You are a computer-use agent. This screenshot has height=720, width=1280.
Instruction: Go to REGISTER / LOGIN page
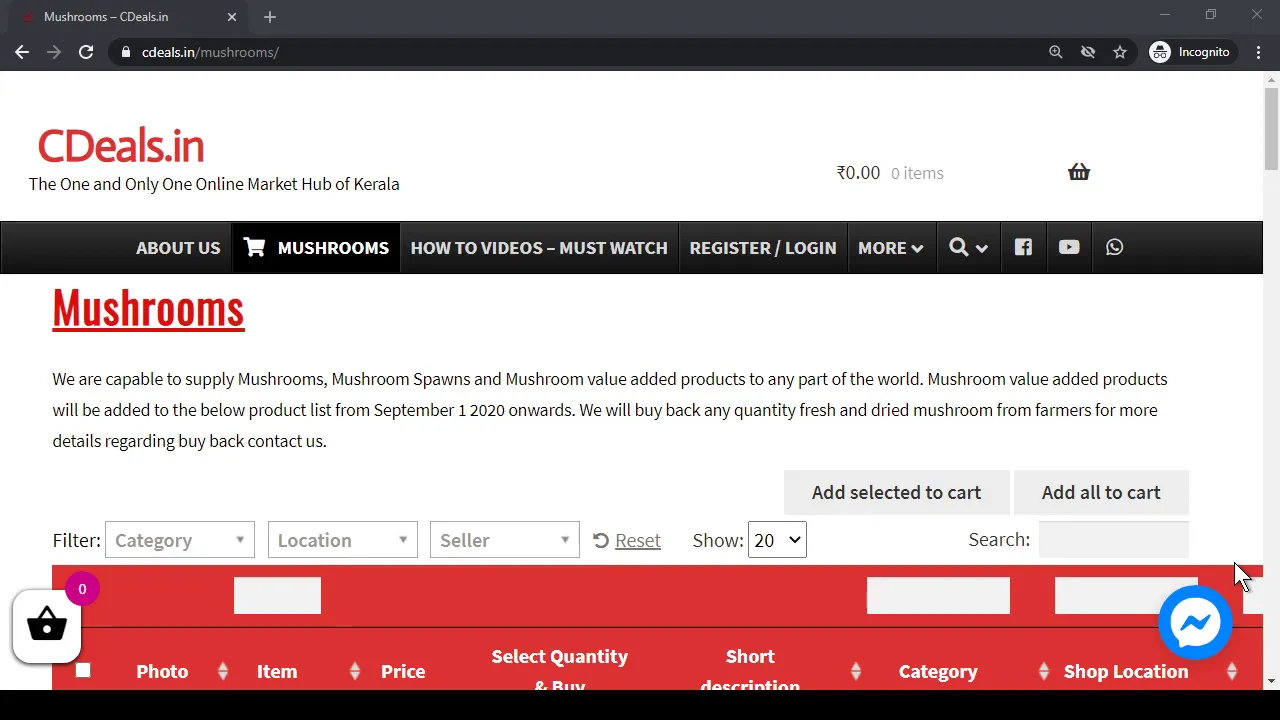(x=763, y=247)
